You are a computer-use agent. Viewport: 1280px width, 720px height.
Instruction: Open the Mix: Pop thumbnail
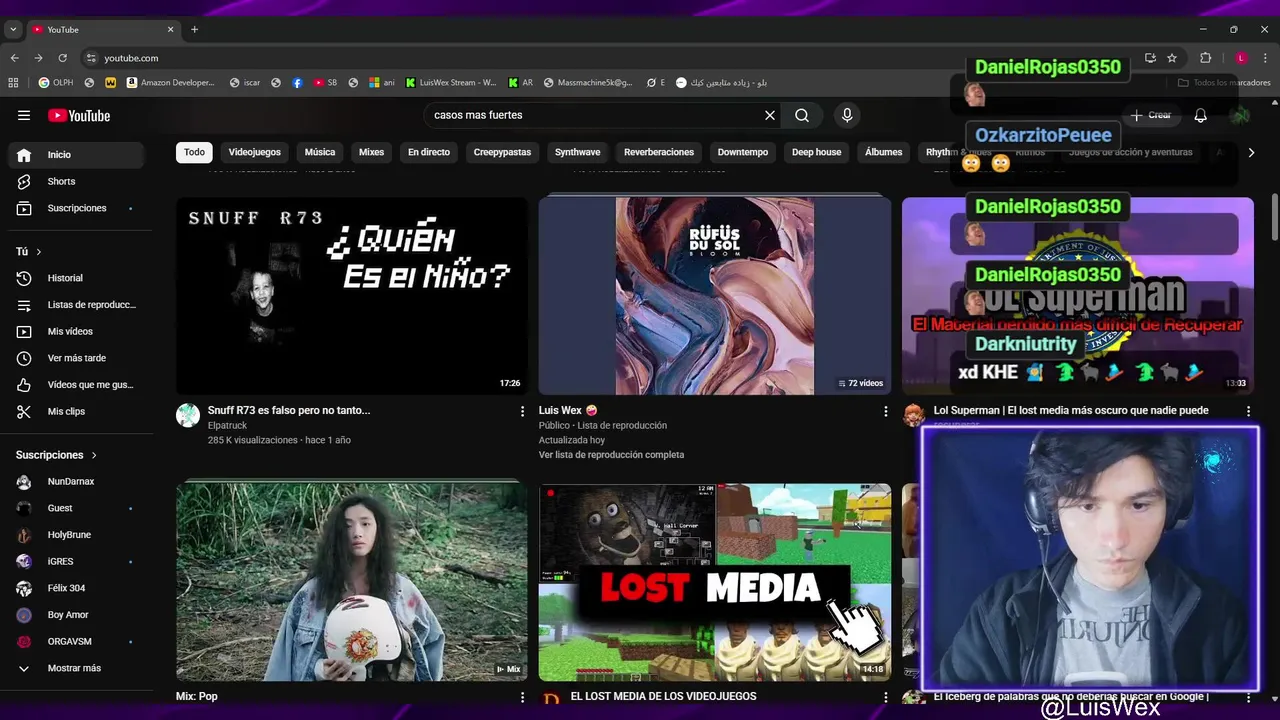point(352,582)
